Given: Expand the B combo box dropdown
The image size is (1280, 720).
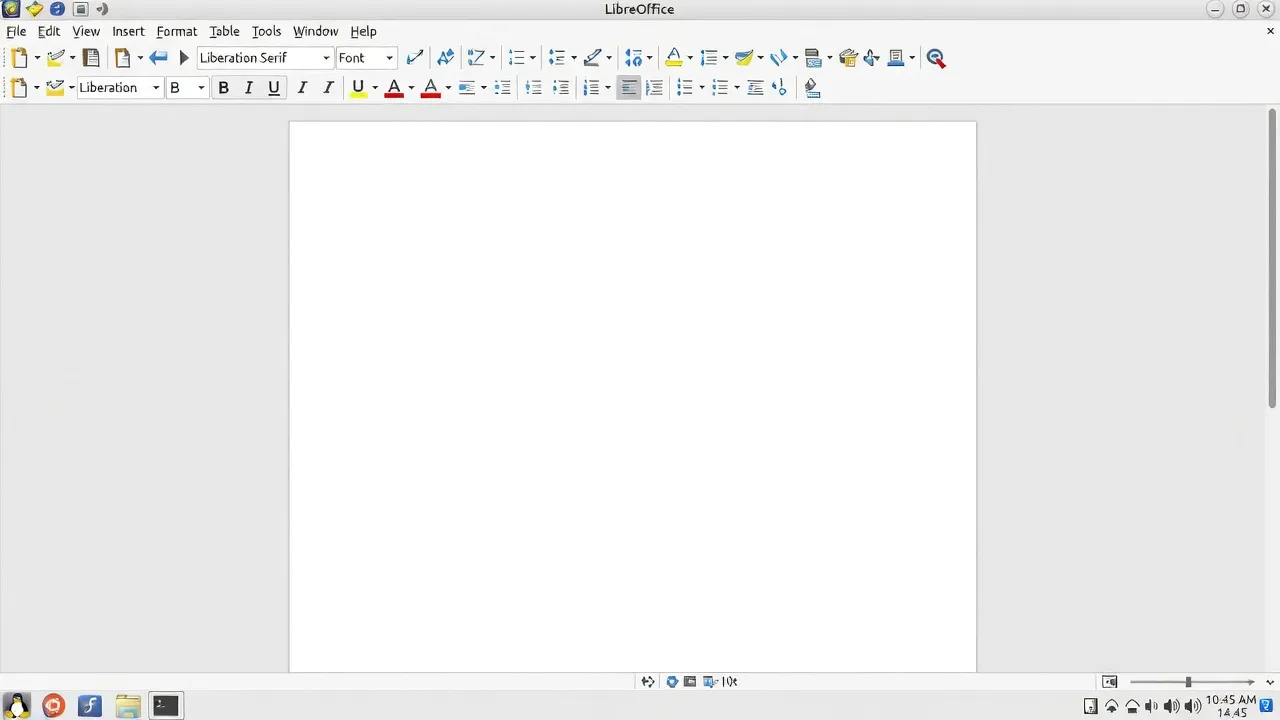Looking at the screenshot, I should click(201, 88).
